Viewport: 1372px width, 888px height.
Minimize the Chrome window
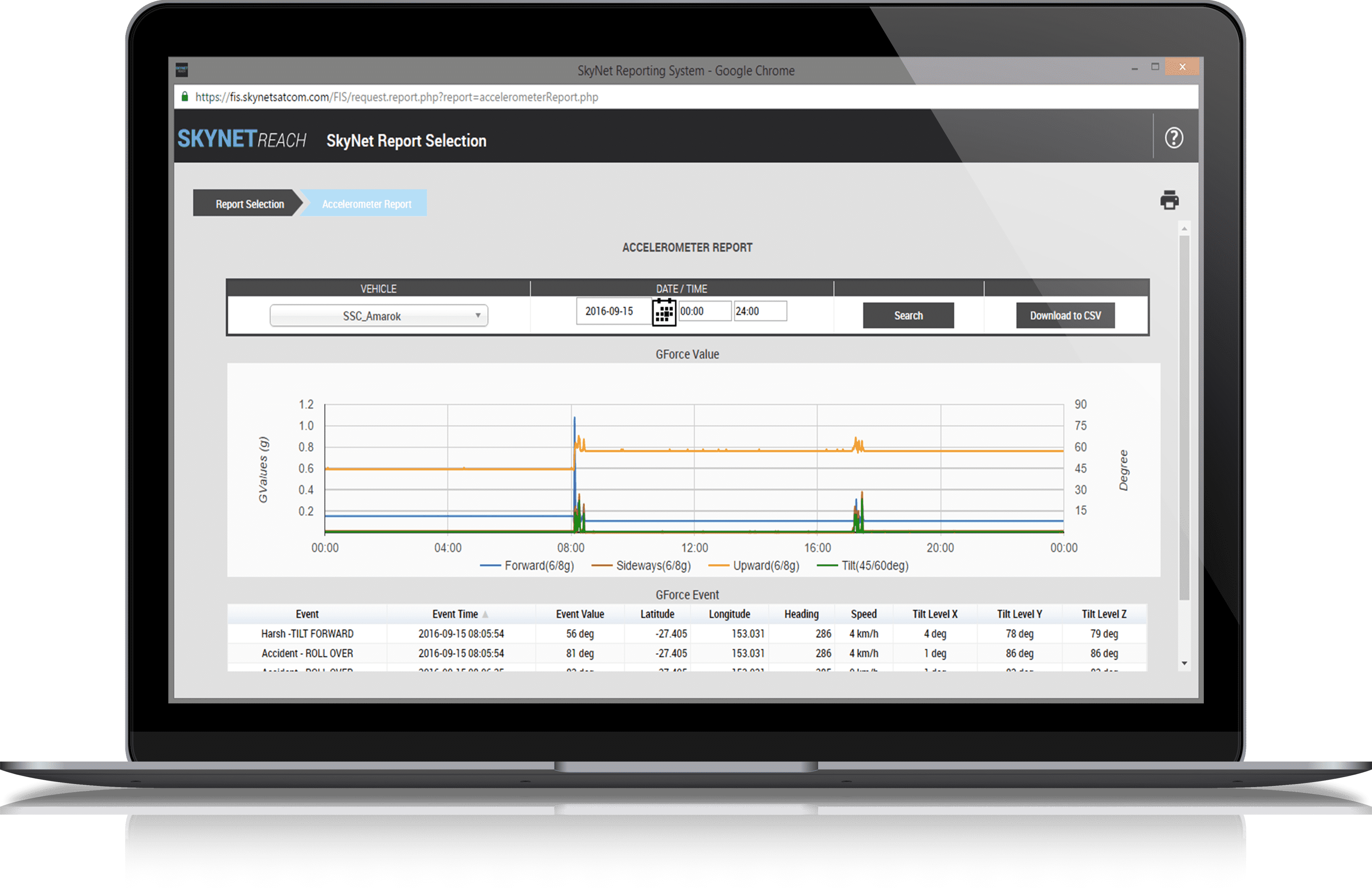point(1135,68)
